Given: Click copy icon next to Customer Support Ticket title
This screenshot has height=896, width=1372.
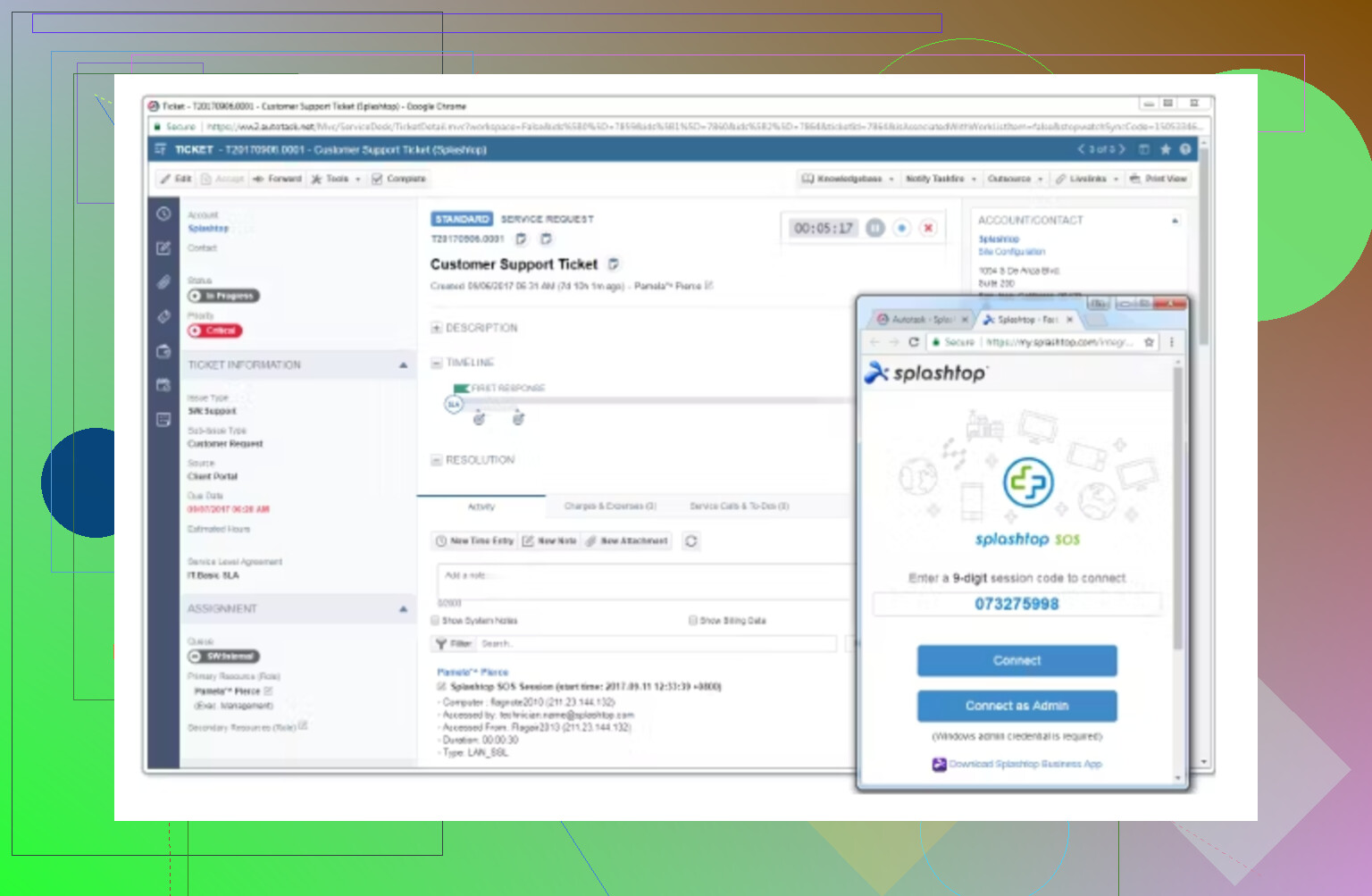Looking at the screenshot, I should [x=614, y=264].
